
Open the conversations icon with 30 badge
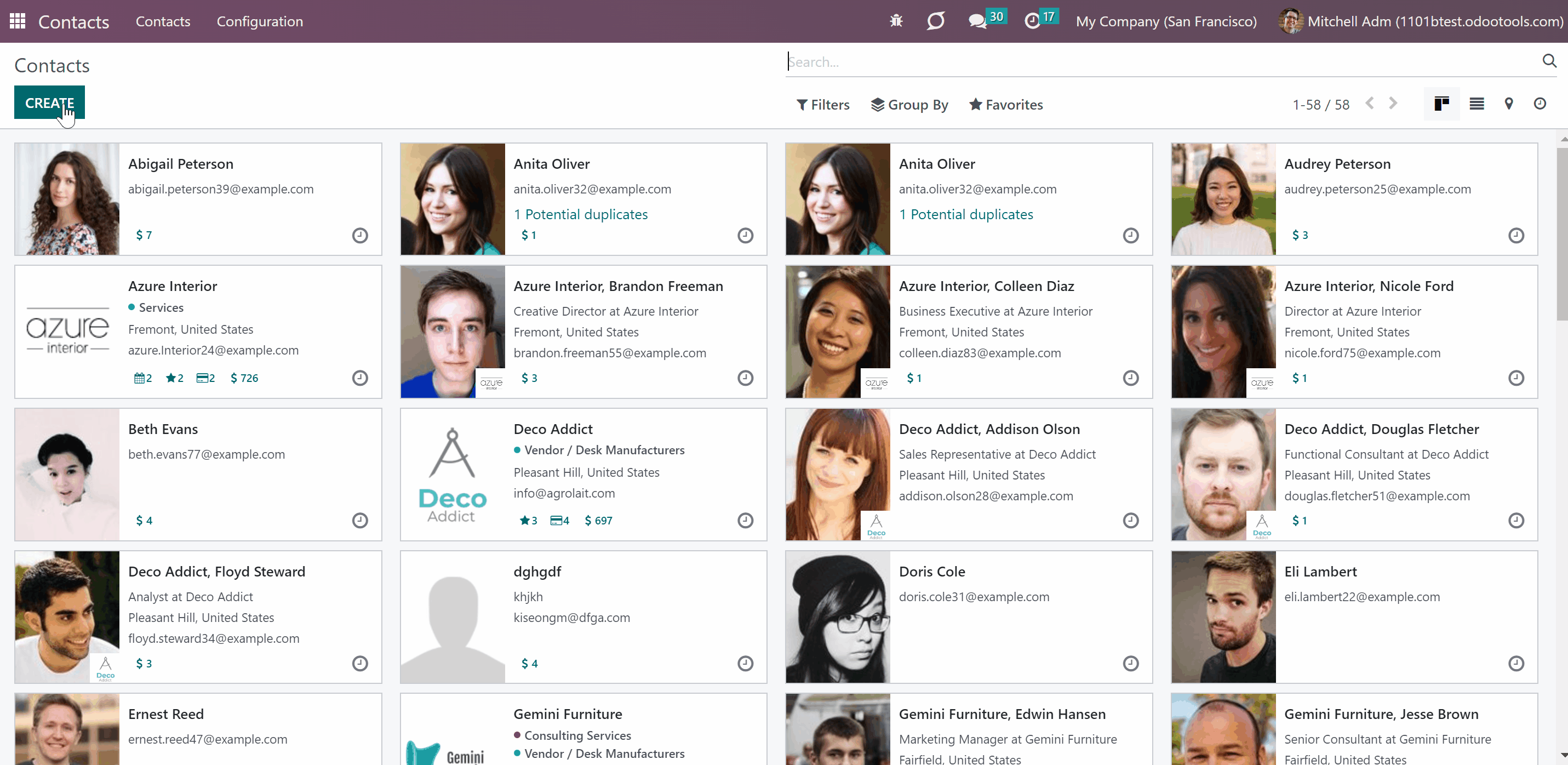coord(987,20)
